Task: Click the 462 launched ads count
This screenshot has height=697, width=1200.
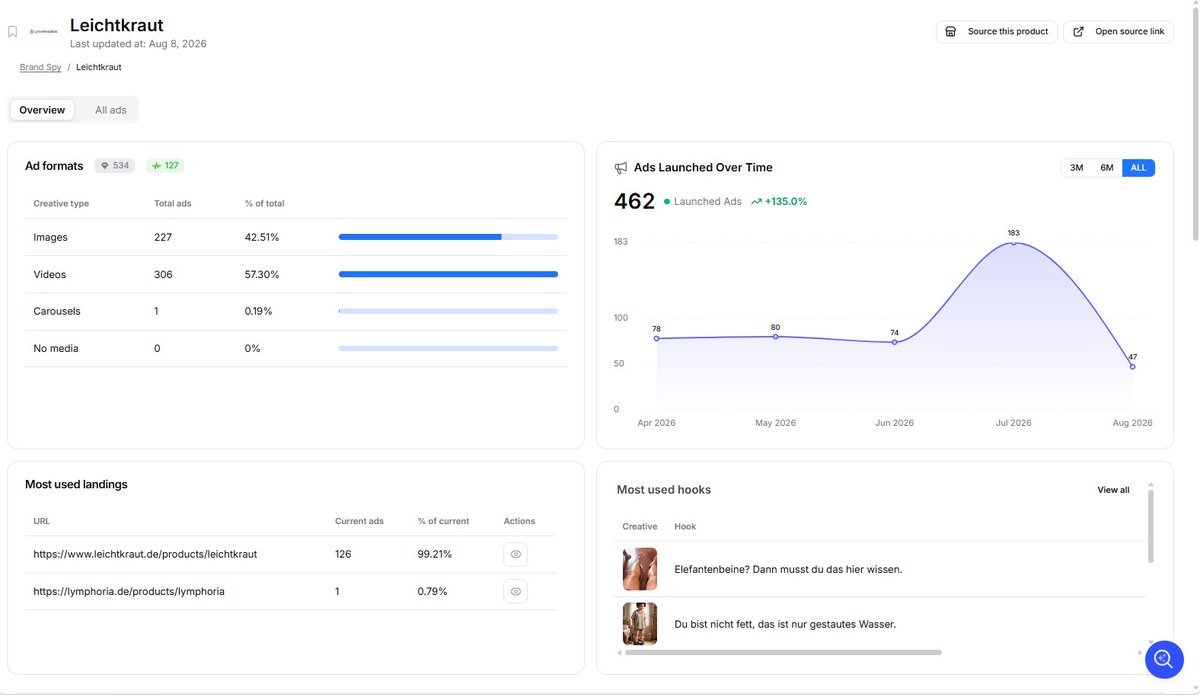Action: click(634, 201)
